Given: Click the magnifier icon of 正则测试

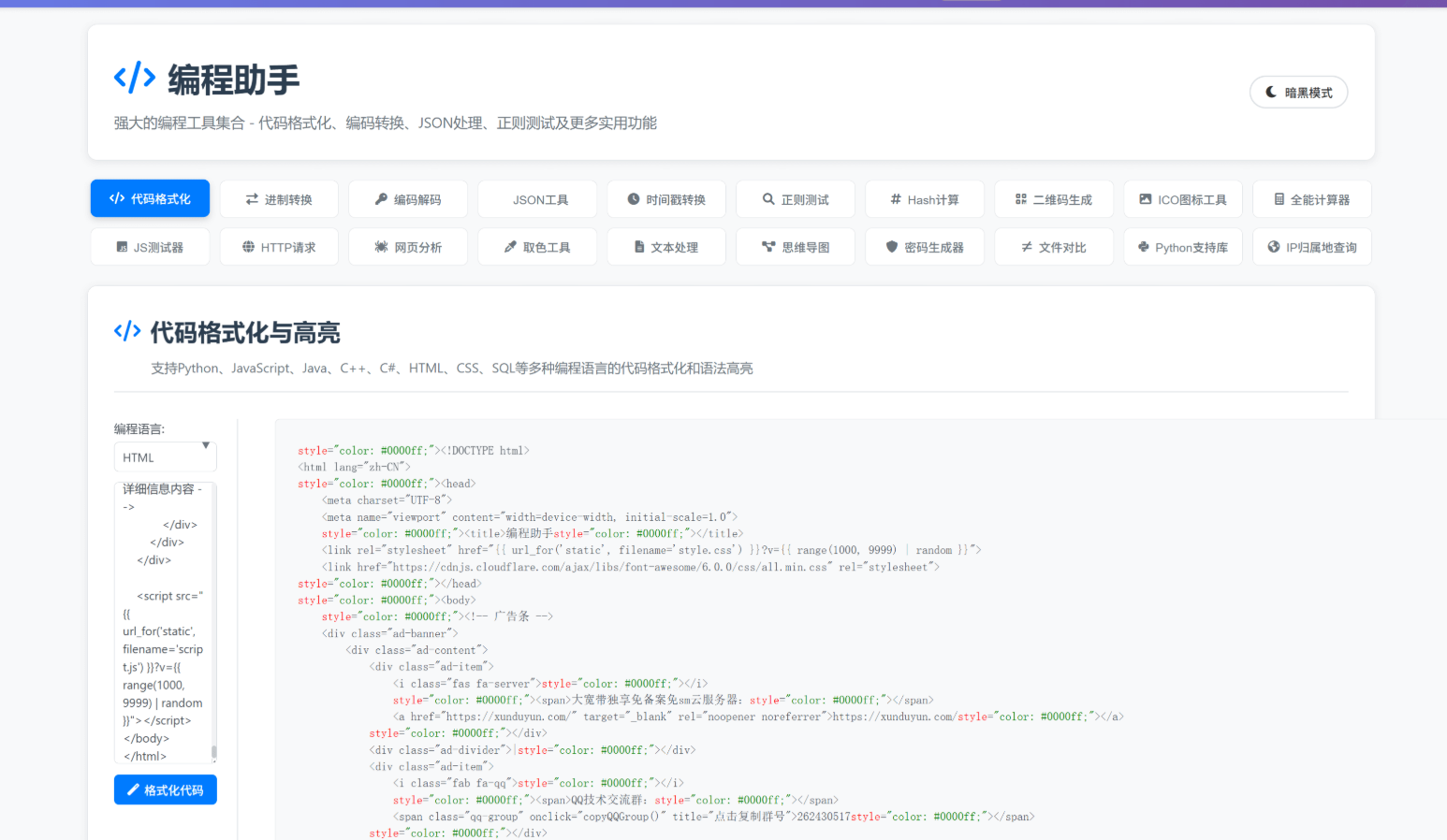Looking at the screenshot, I should tap(768, 199).
